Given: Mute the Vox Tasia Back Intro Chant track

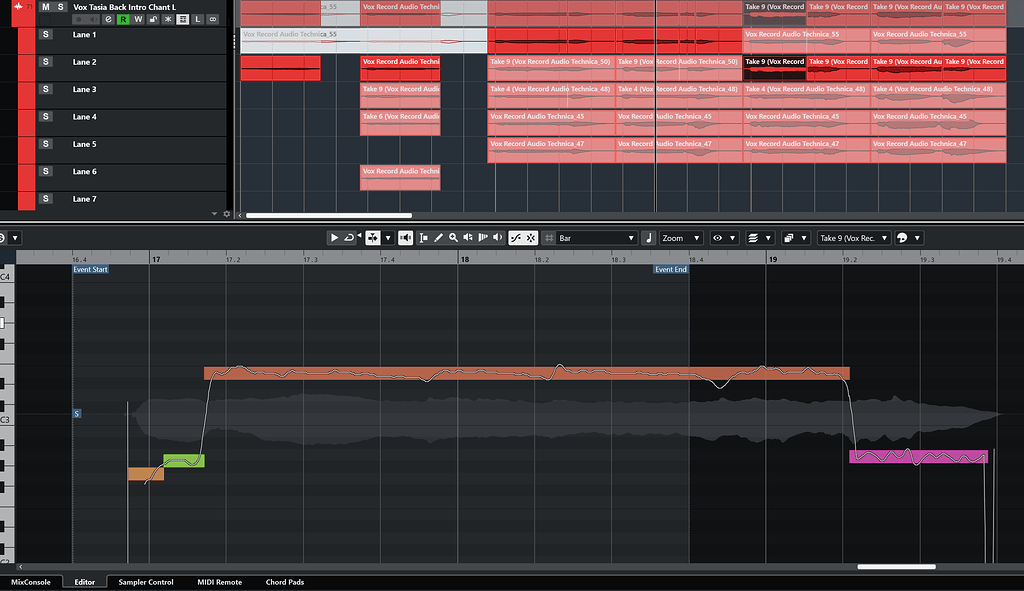Looking at the screenshot, I should pyautogui.click(x=45, y=7).
